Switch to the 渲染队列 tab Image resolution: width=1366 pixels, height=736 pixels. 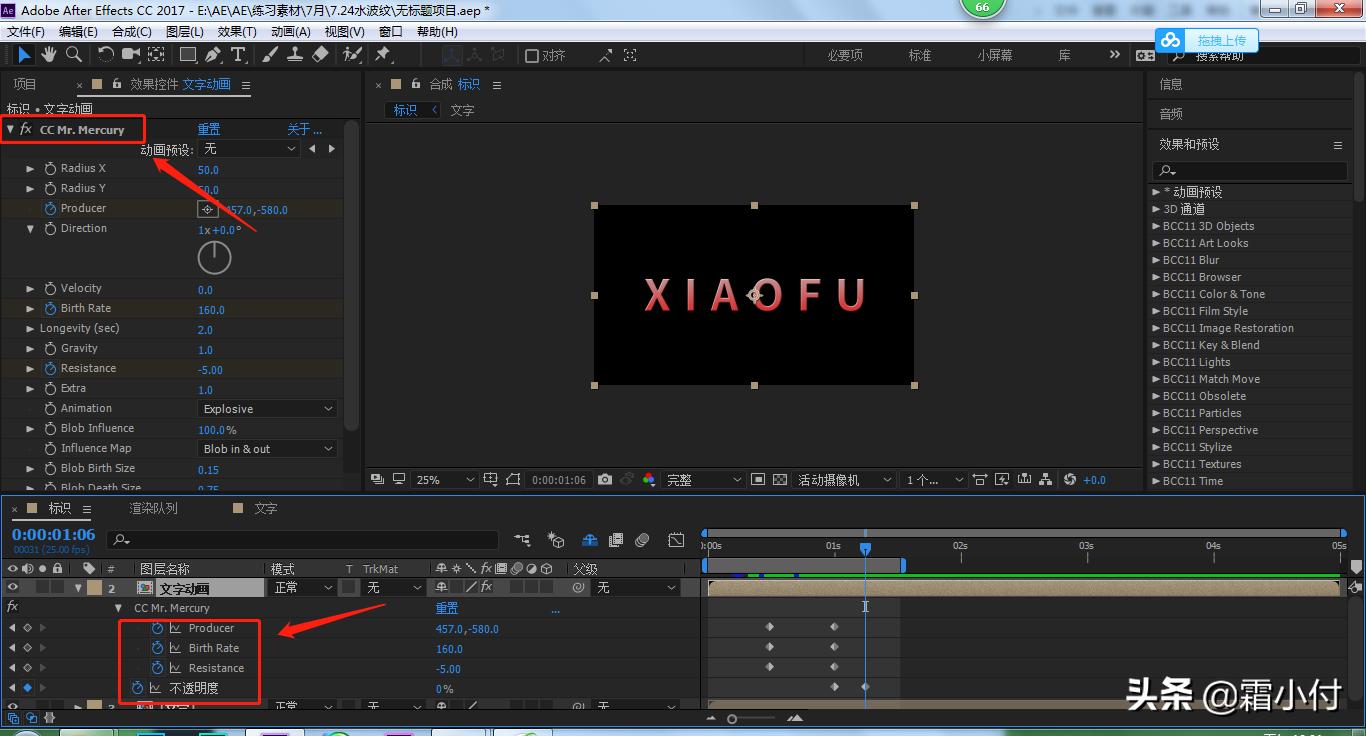click(x=153, y=508)
